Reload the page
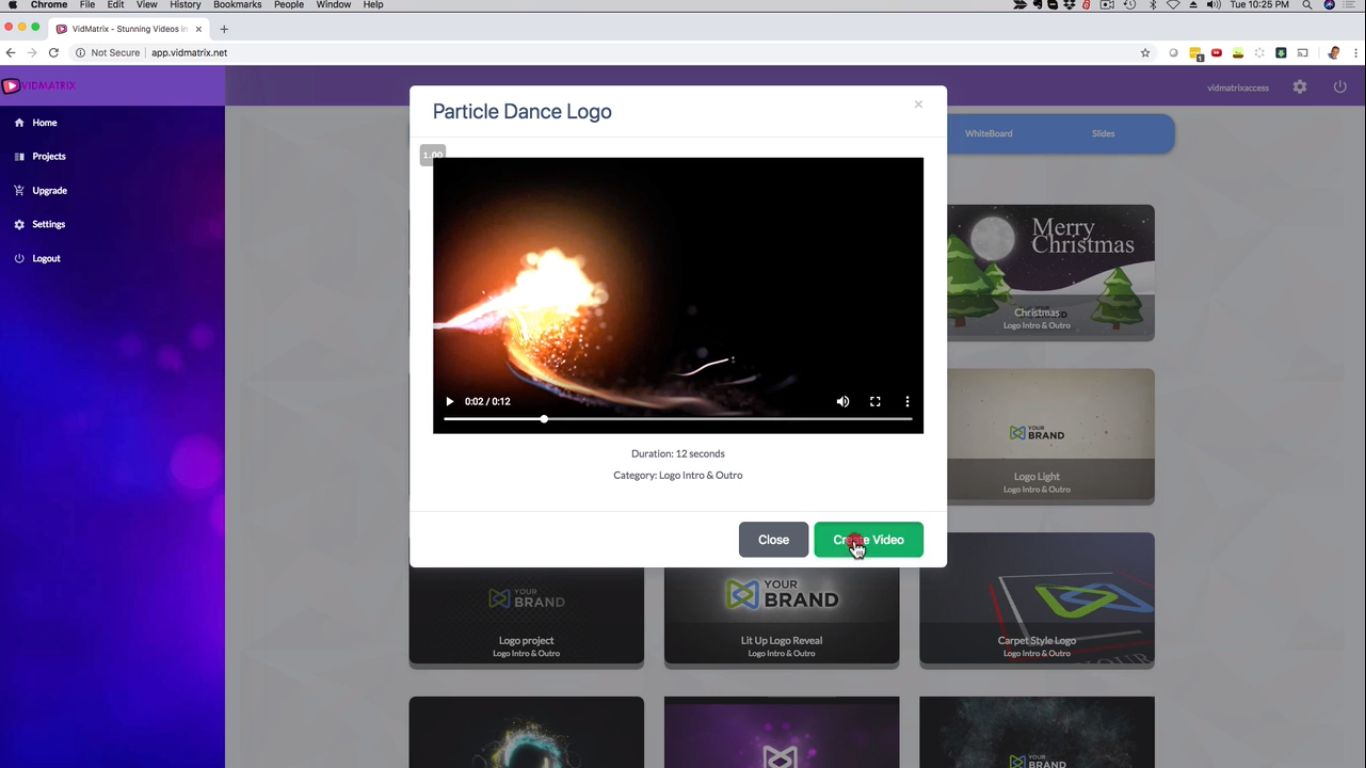This screenshot has width=1366, height=768. [54, 53]
